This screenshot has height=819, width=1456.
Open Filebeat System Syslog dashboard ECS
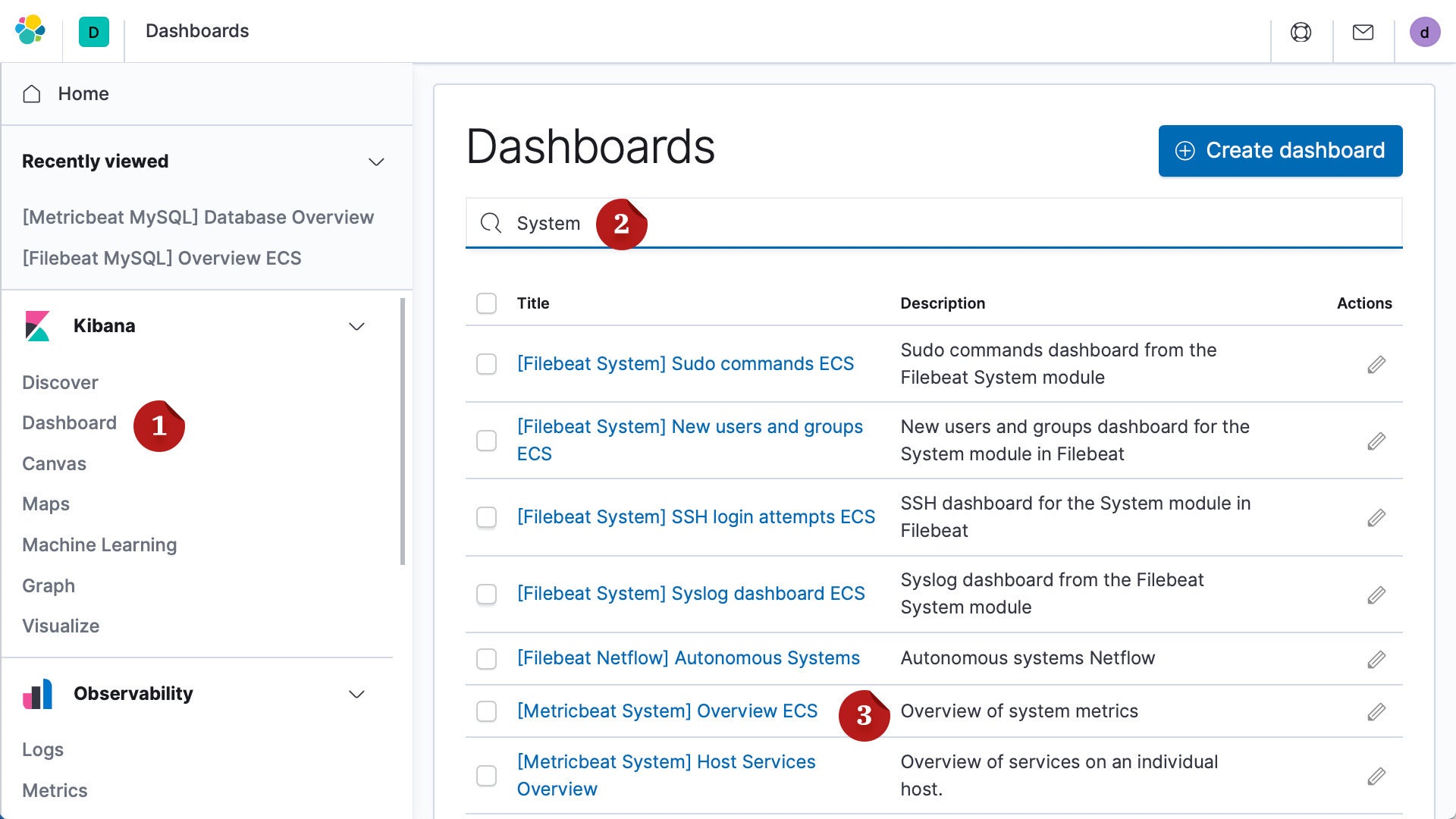(691, 594)
